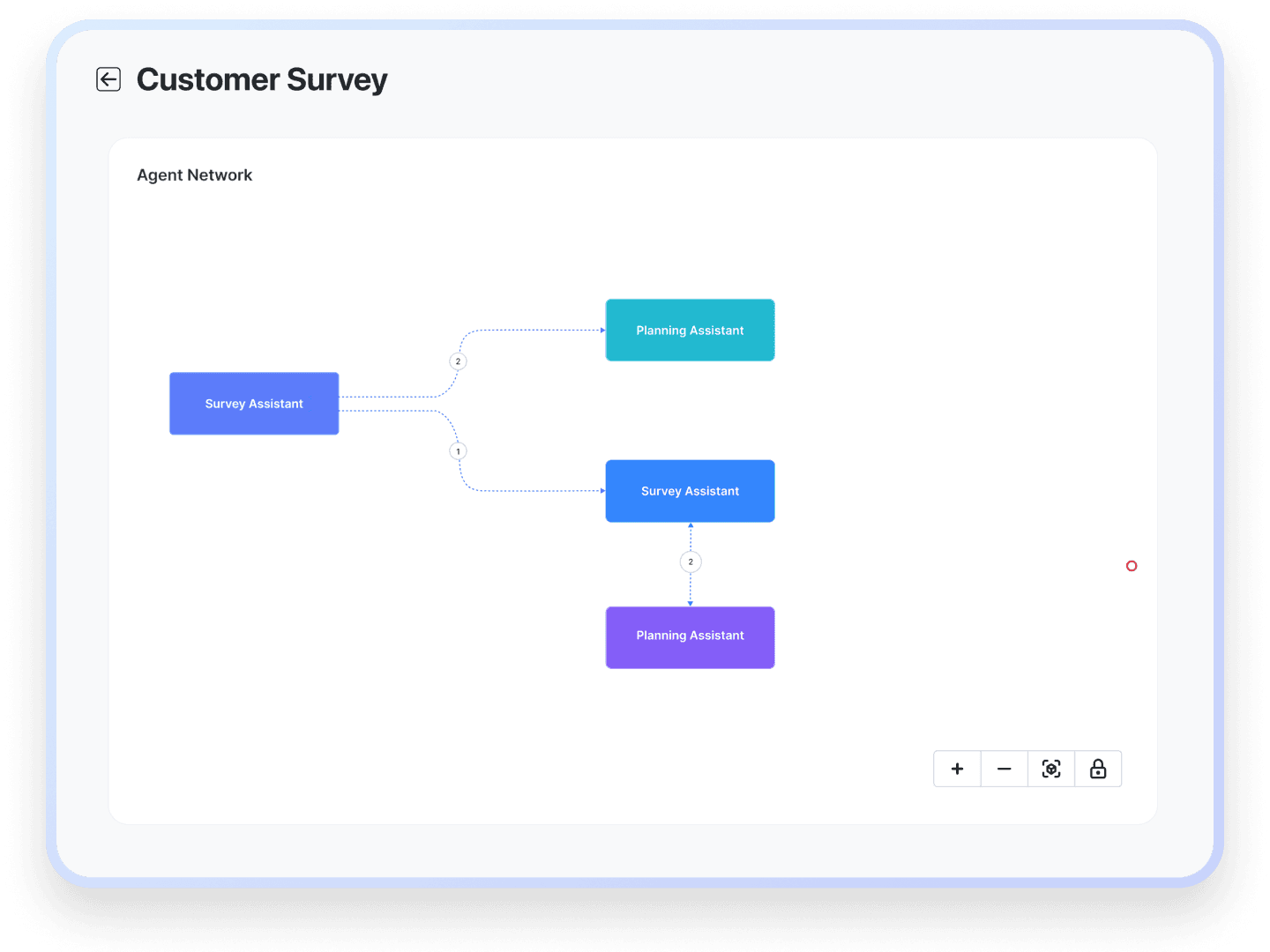Toggle the canvas lock icon
1270x952 pixels.
click(1098, 769)
